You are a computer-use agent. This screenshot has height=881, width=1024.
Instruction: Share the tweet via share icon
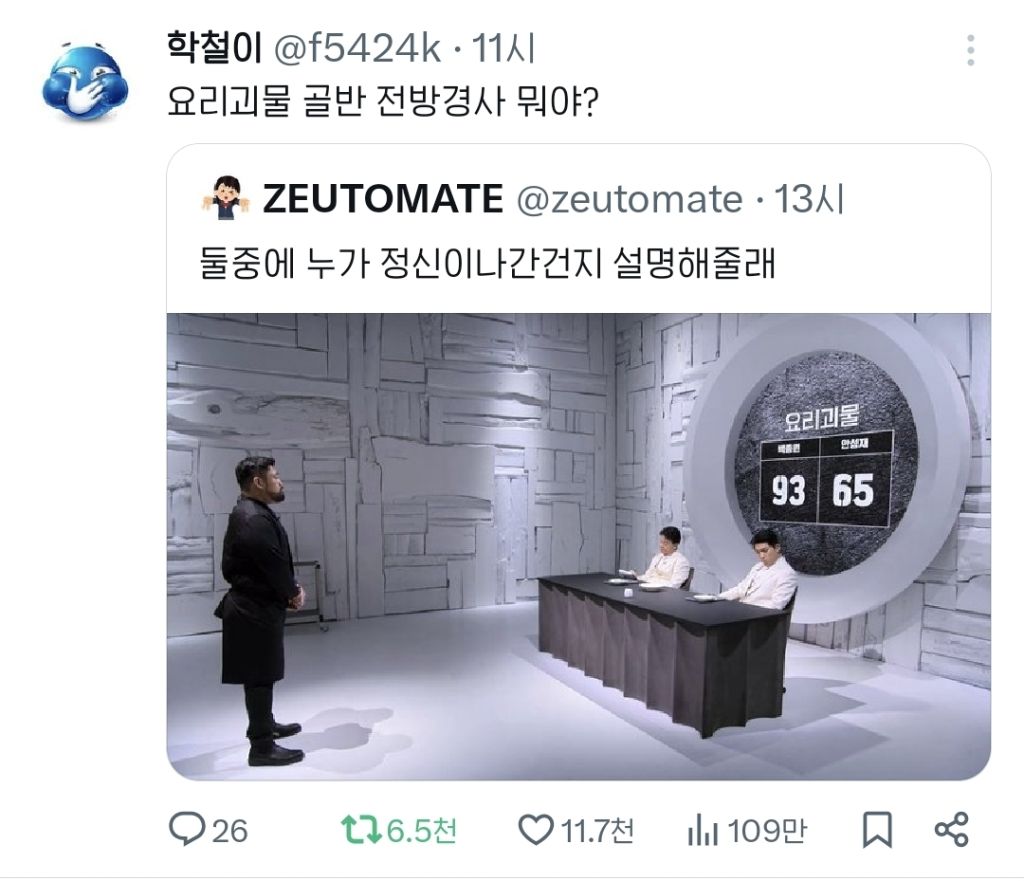[952, 830]
